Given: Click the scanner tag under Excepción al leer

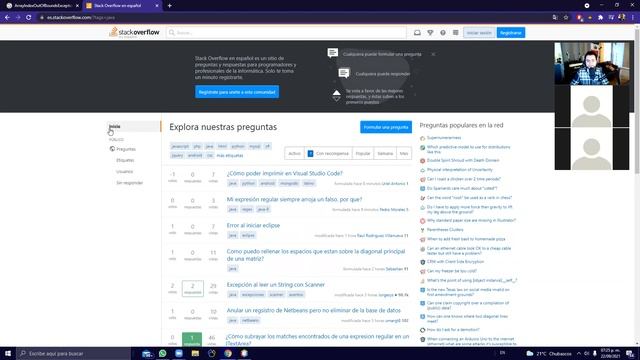Looking at the screenshot, I should (276, 294).
